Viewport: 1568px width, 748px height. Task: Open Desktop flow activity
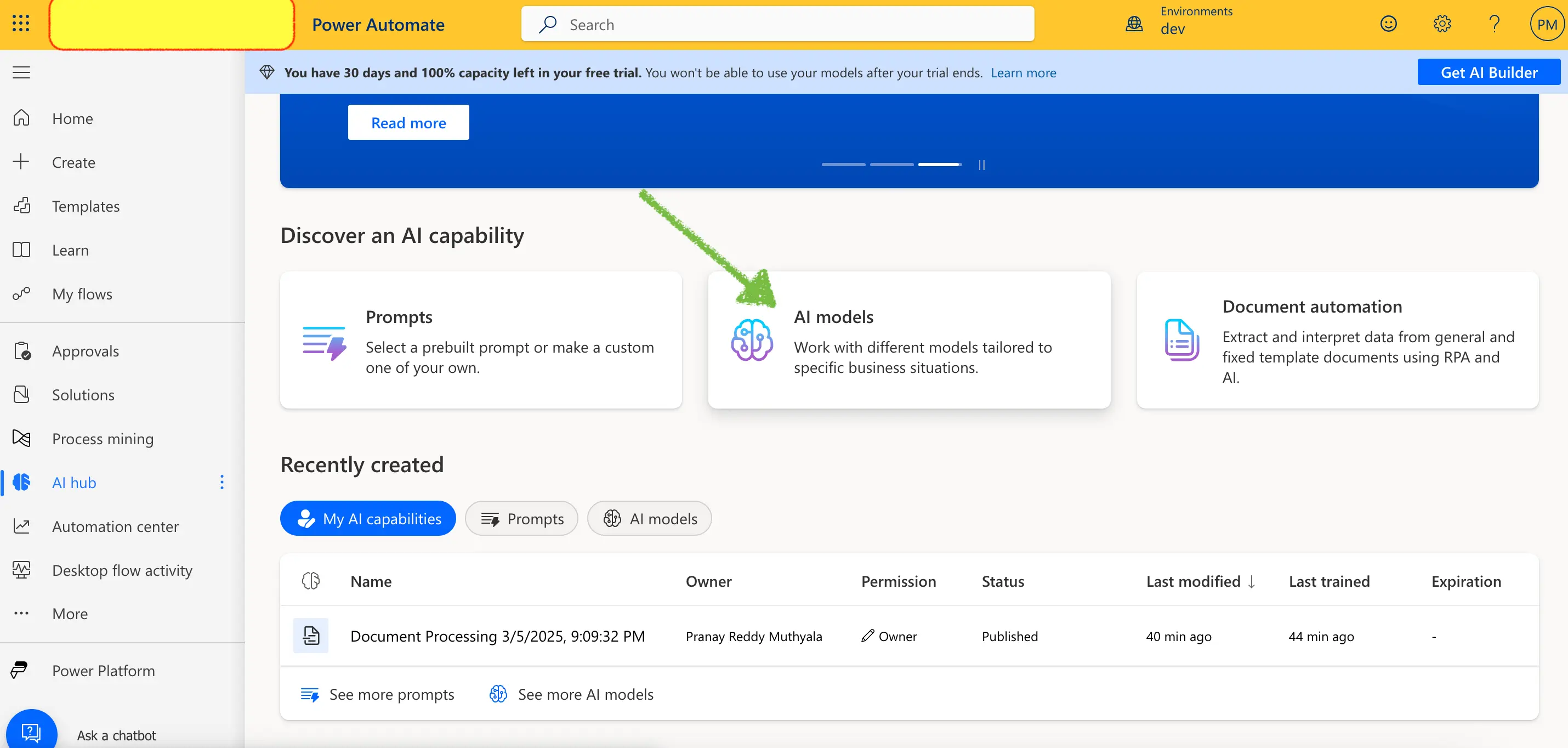pos(122,570)
